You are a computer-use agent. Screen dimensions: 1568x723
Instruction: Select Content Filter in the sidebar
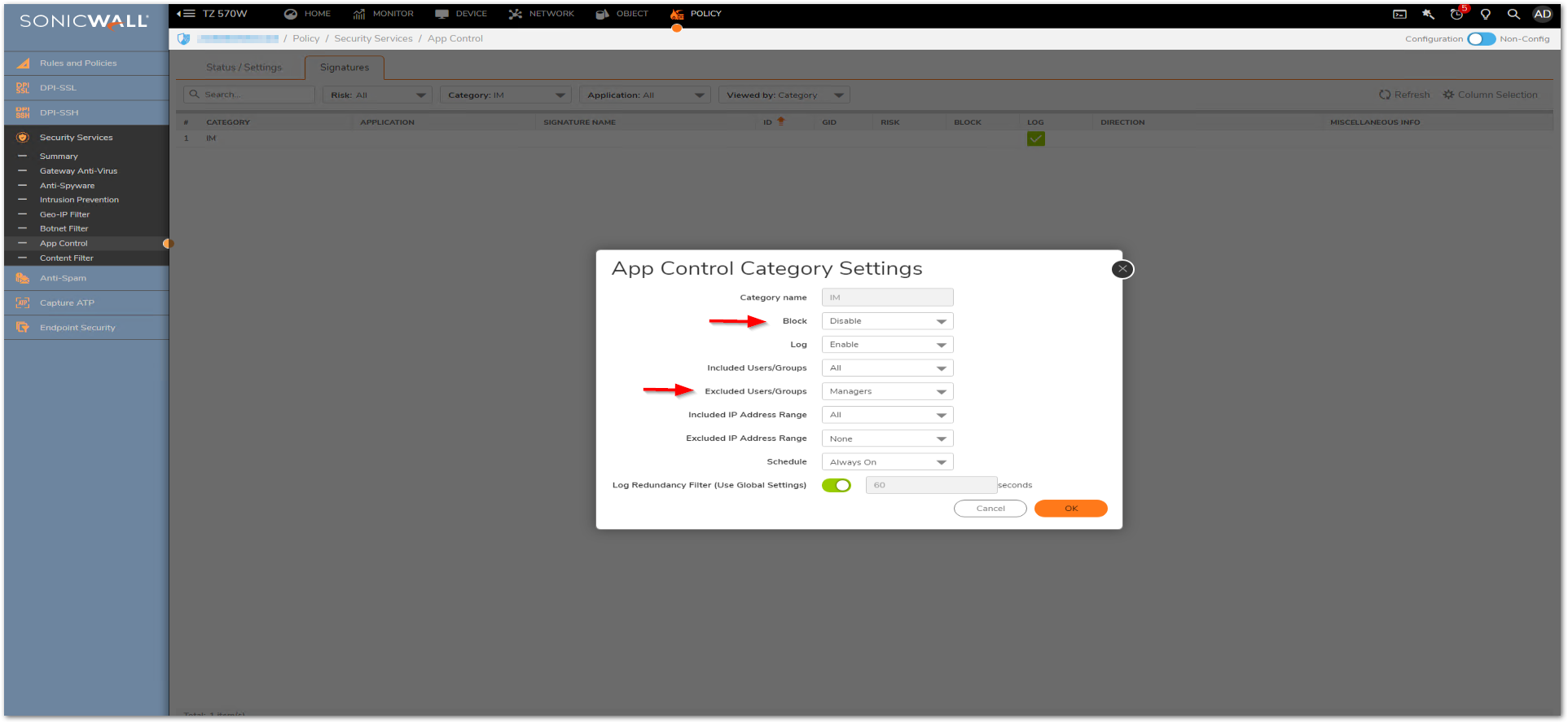[67, 258]
